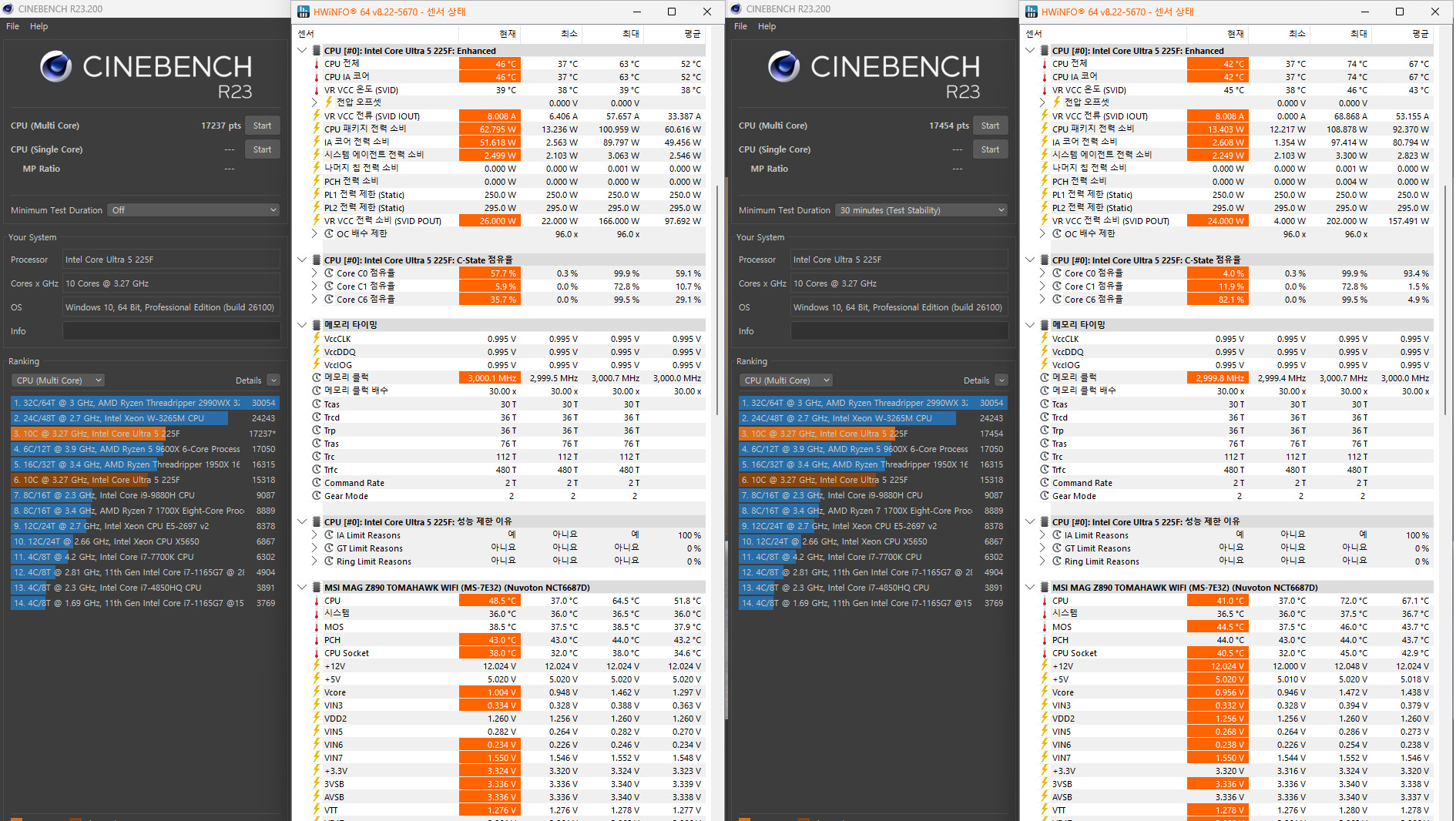Image resolution: width=1456 pixels, height=821 pixels.
Task: Open Help menu in left Cinebench window
Action: (x=39, y=26)
